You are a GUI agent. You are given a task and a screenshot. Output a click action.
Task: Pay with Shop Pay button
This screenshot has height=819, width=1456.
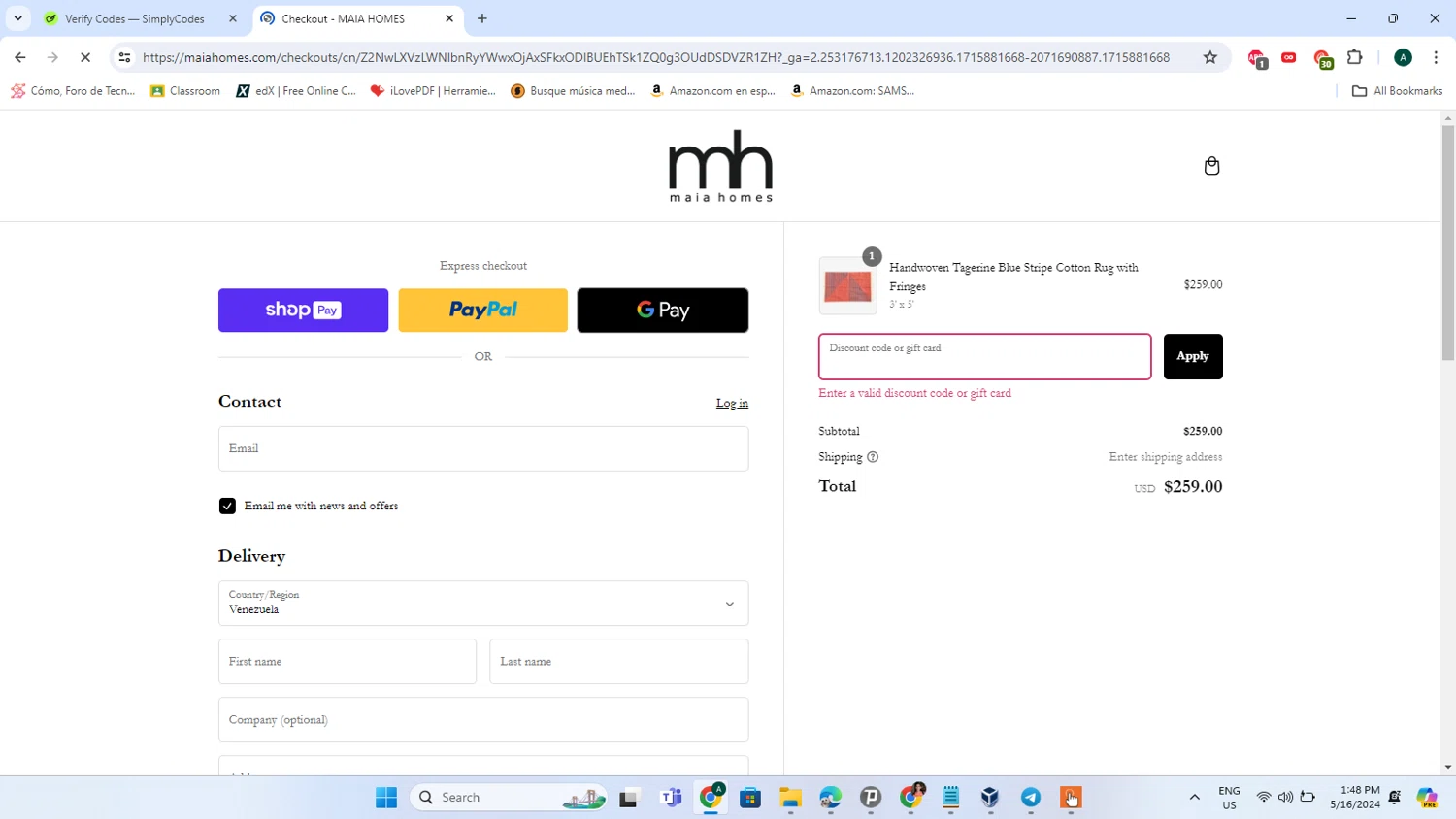pyautogui.click(x=303, y=310)
